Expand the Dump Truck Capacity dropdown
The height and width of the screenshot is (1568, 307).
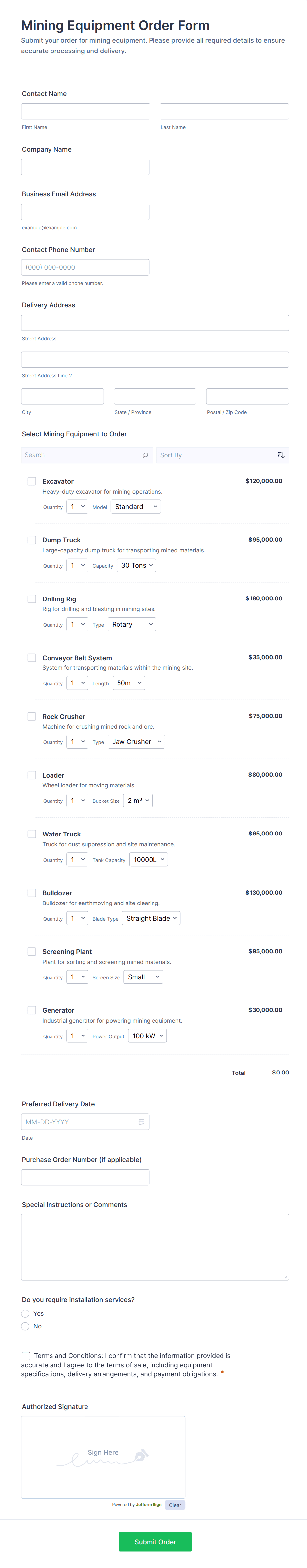(x=136, y=565)
